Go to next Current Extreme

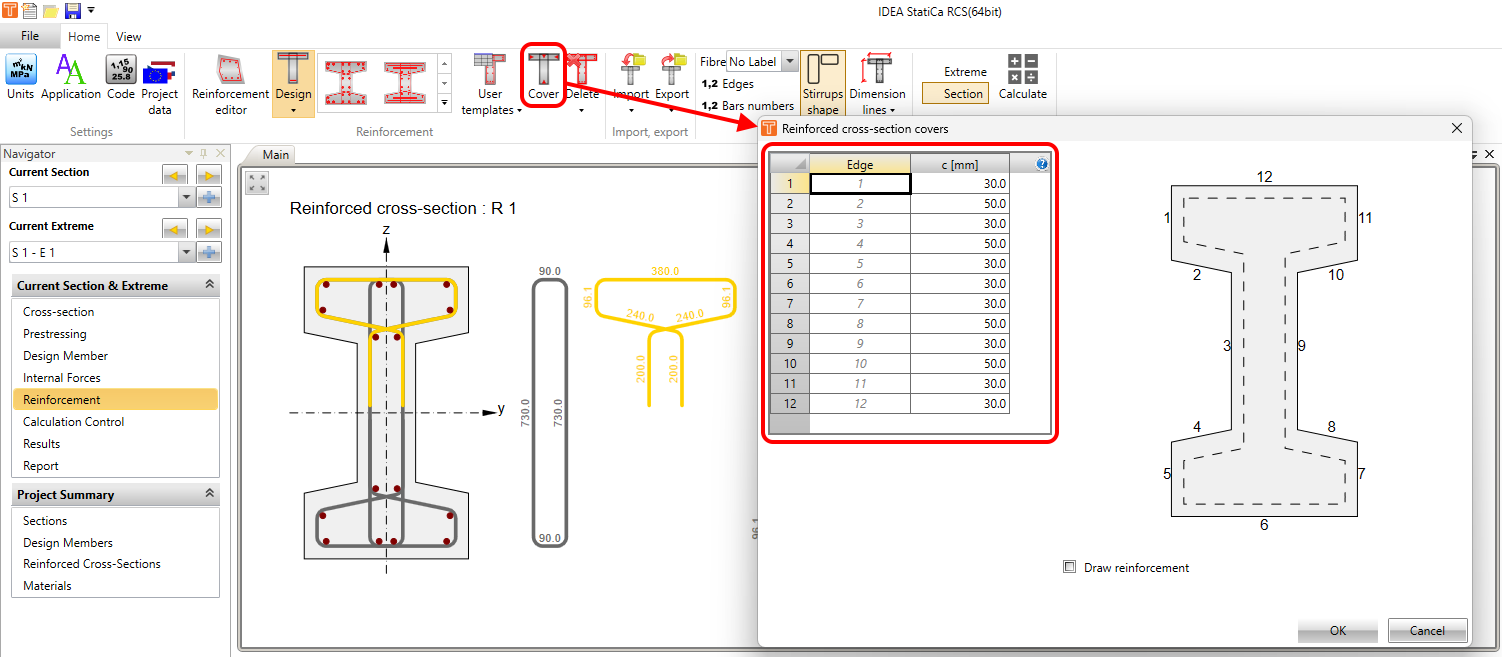coord(208,228)
